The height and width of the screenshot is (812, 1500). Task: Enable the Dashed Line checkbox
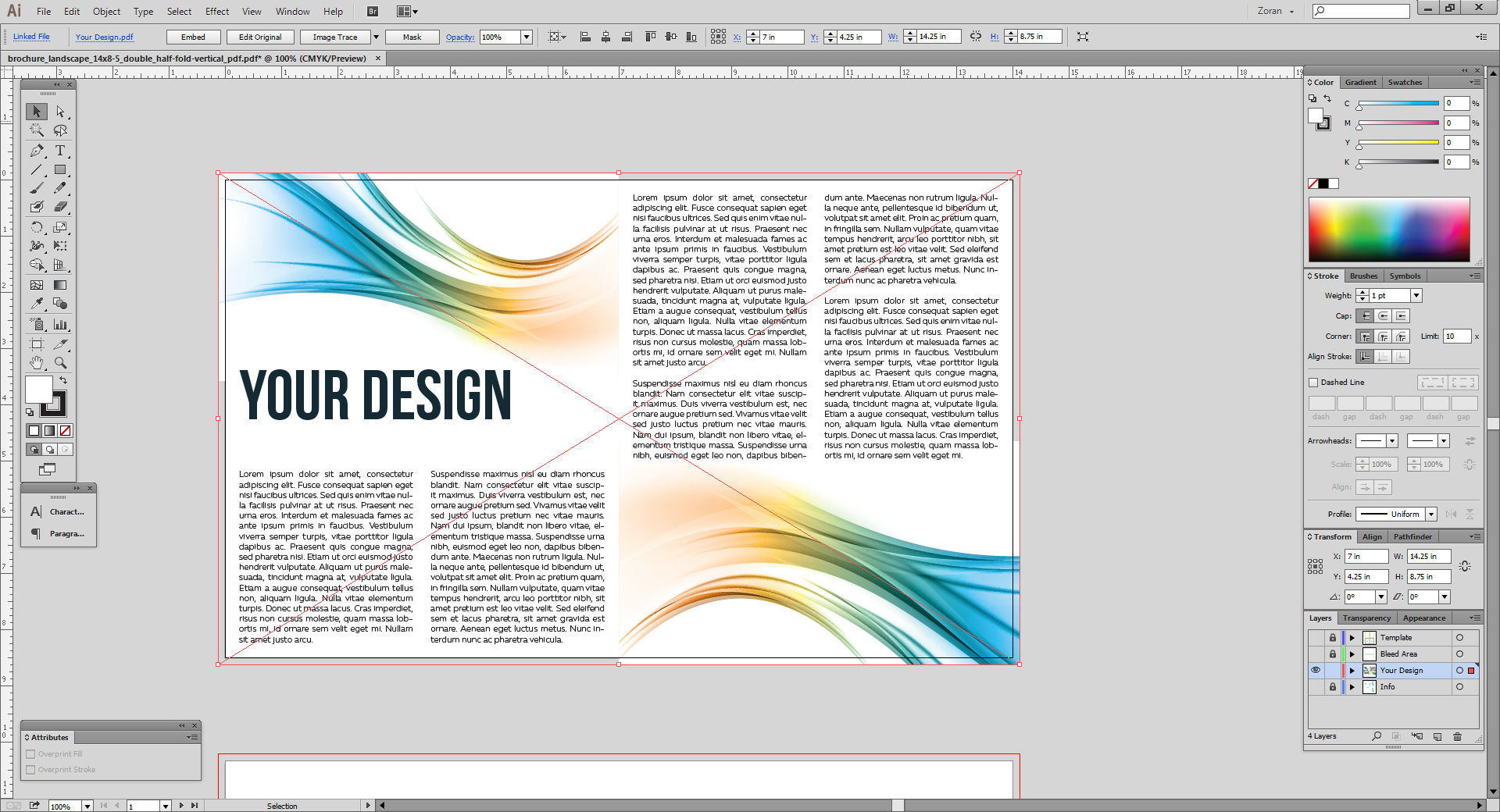point(1314,383)
